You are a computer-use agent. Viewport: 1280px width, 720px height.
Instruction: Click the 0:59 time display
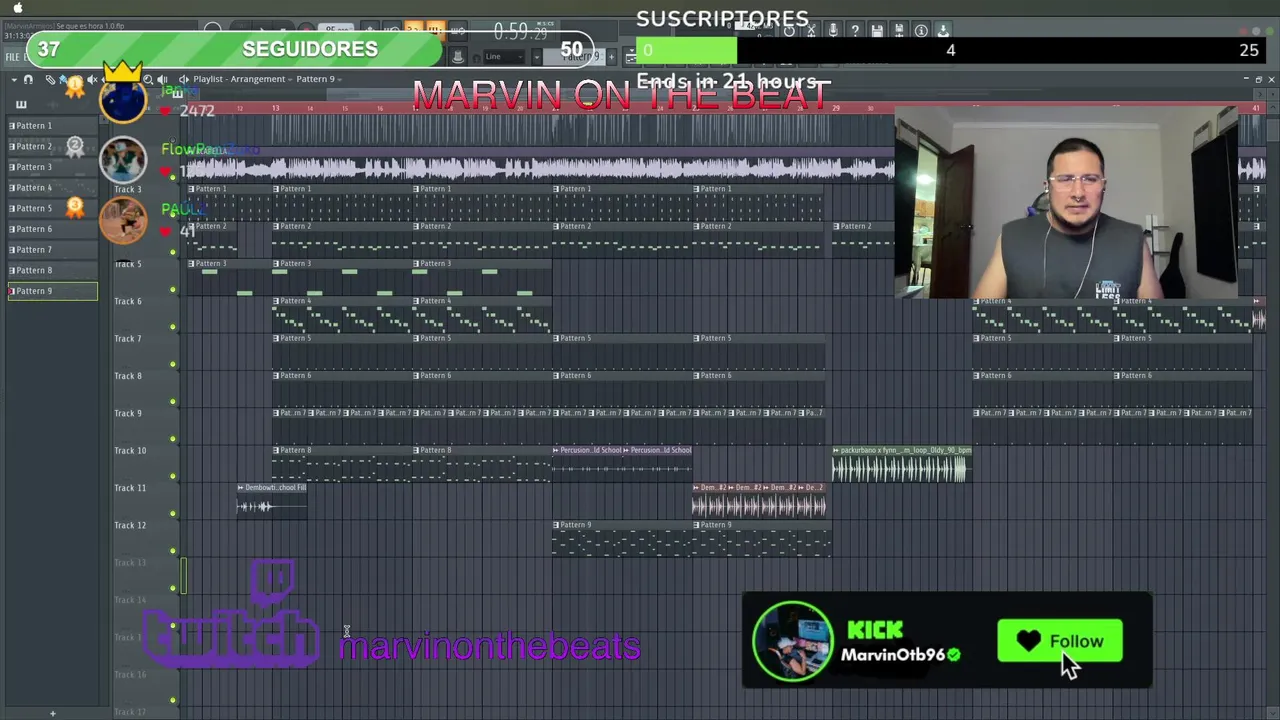pyautogui.click(x=519, y=32)
